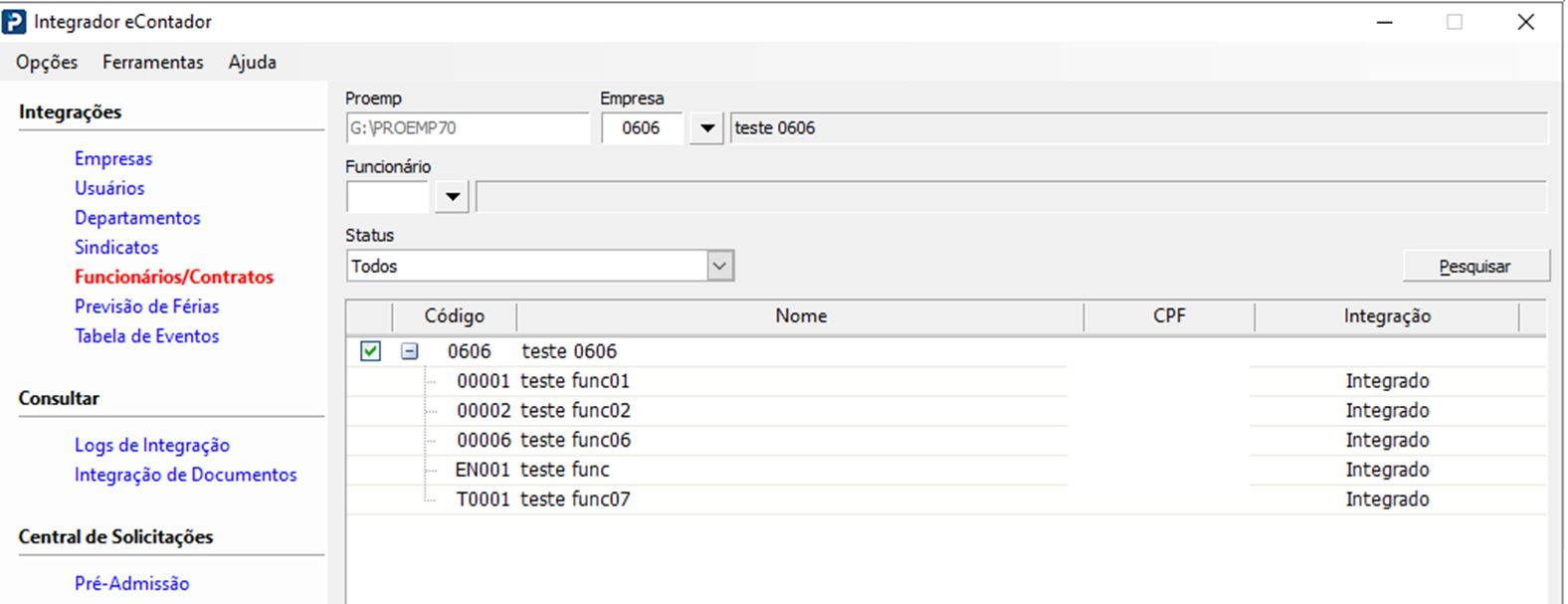This screenshot has height=604, width=1568.
Task: Open the Ajuda menu
Action: [x=252, y=62]
